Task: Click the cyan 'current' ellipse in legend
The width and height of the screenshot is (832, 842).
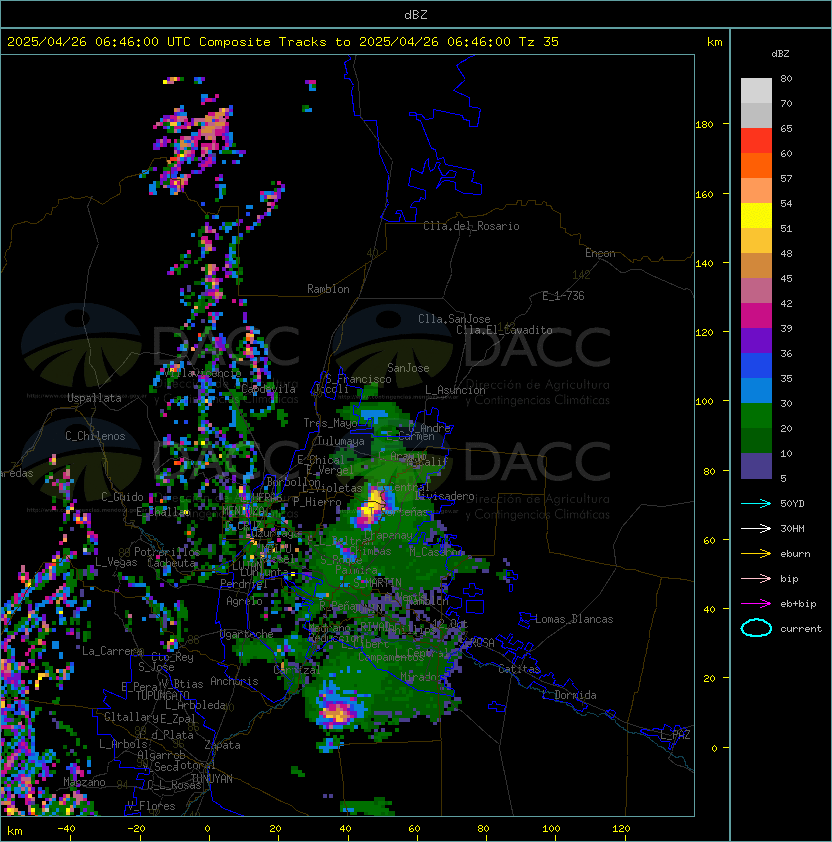Action: pos(756,628)
